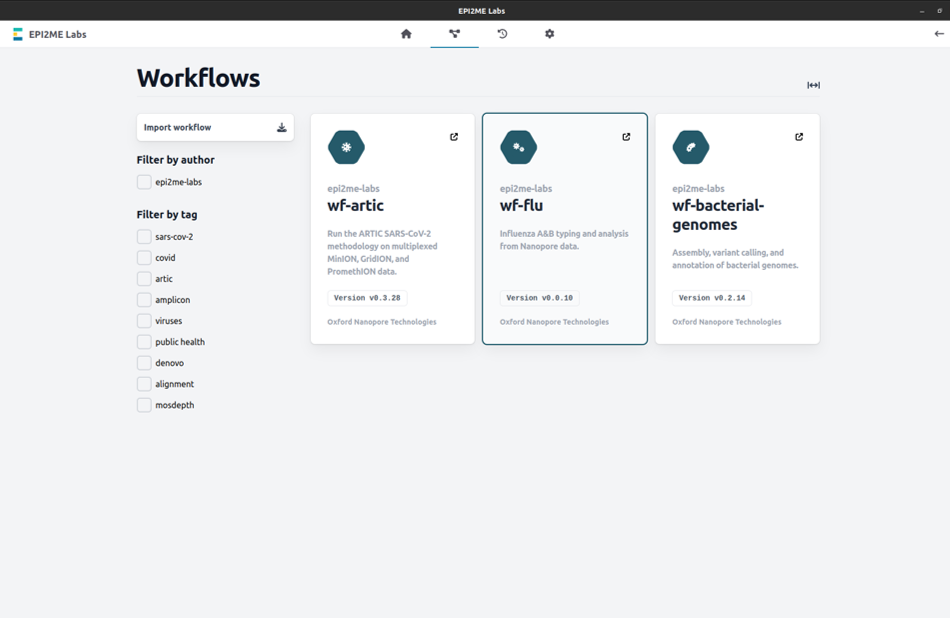This screenshot has height=618, width=950.
Task: Open the wf-artic workflow title
Action: [356, 205]
